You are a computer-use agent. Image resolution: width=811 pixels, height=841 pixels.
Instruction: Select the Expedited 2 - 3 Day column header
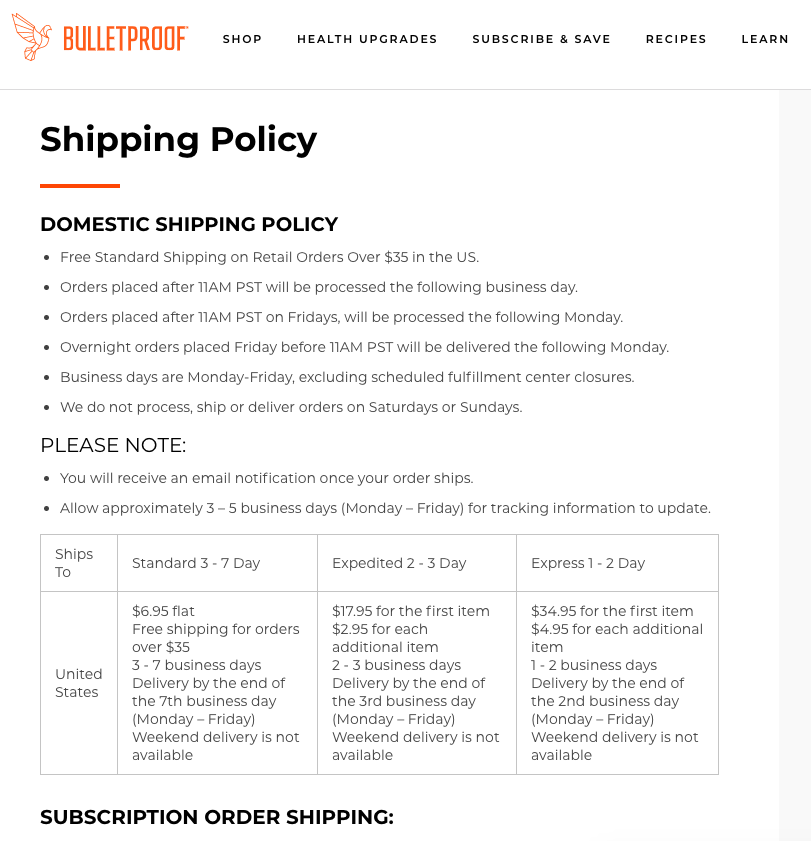(399, 563)
